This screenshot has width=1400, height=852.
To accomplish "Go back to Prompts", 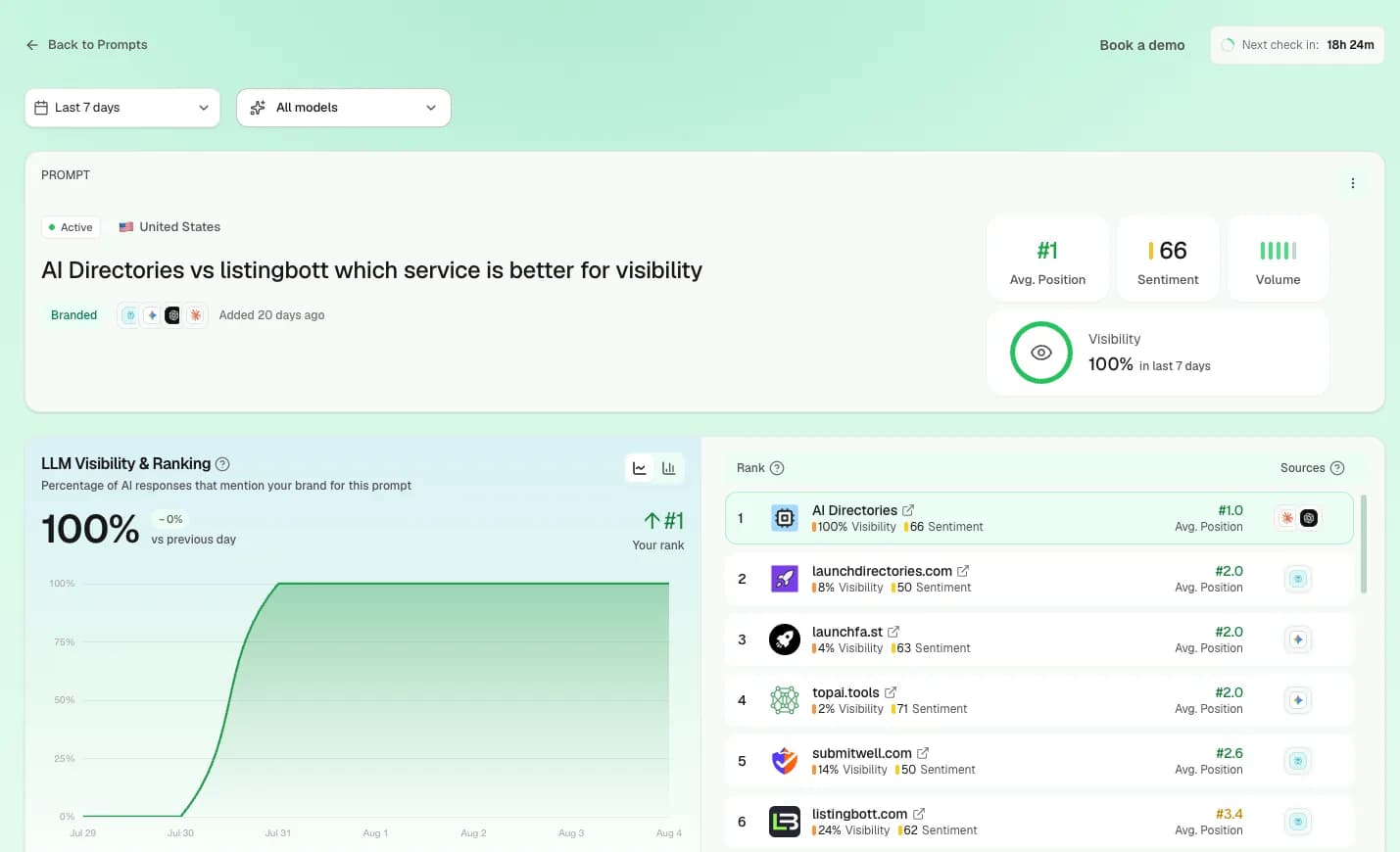I will point(86,45).
